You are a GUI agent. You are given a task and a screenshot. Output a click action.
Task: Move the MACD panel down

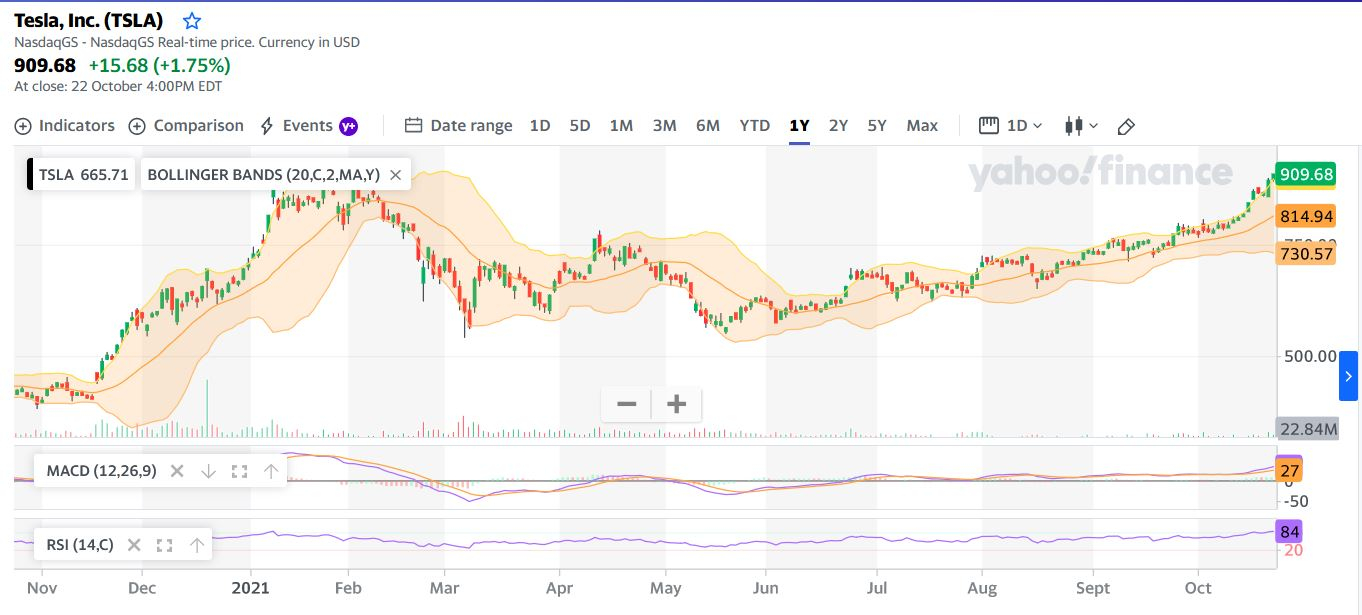coord(208,471)
